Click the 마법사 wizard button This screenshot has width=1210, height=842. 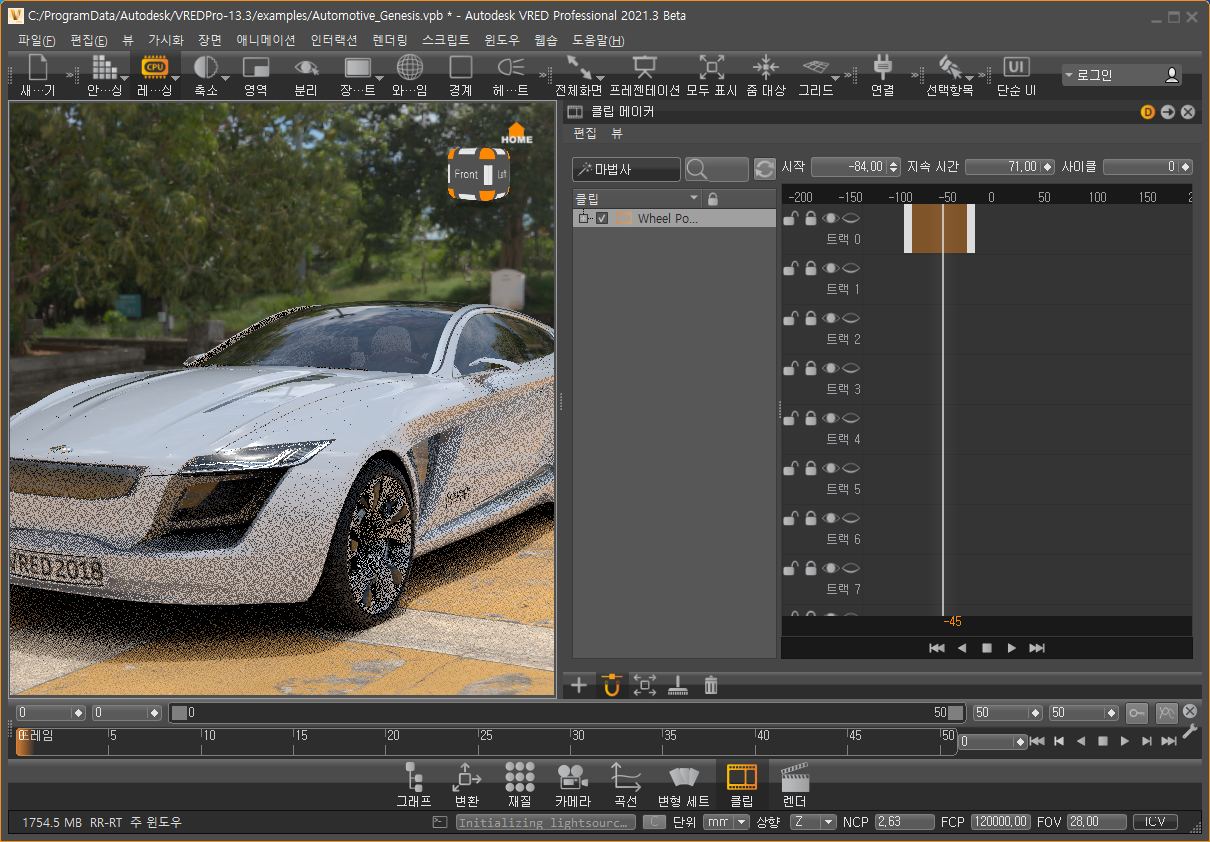tap(626, 169)
